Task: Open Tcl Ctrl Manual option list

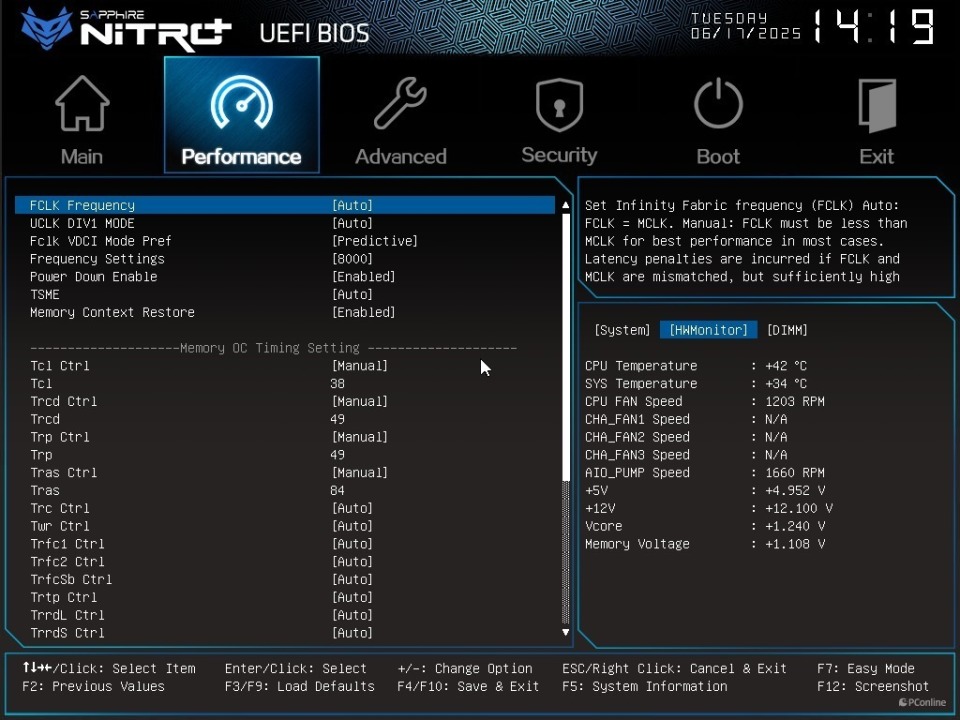Action: [x=359, y=366]
